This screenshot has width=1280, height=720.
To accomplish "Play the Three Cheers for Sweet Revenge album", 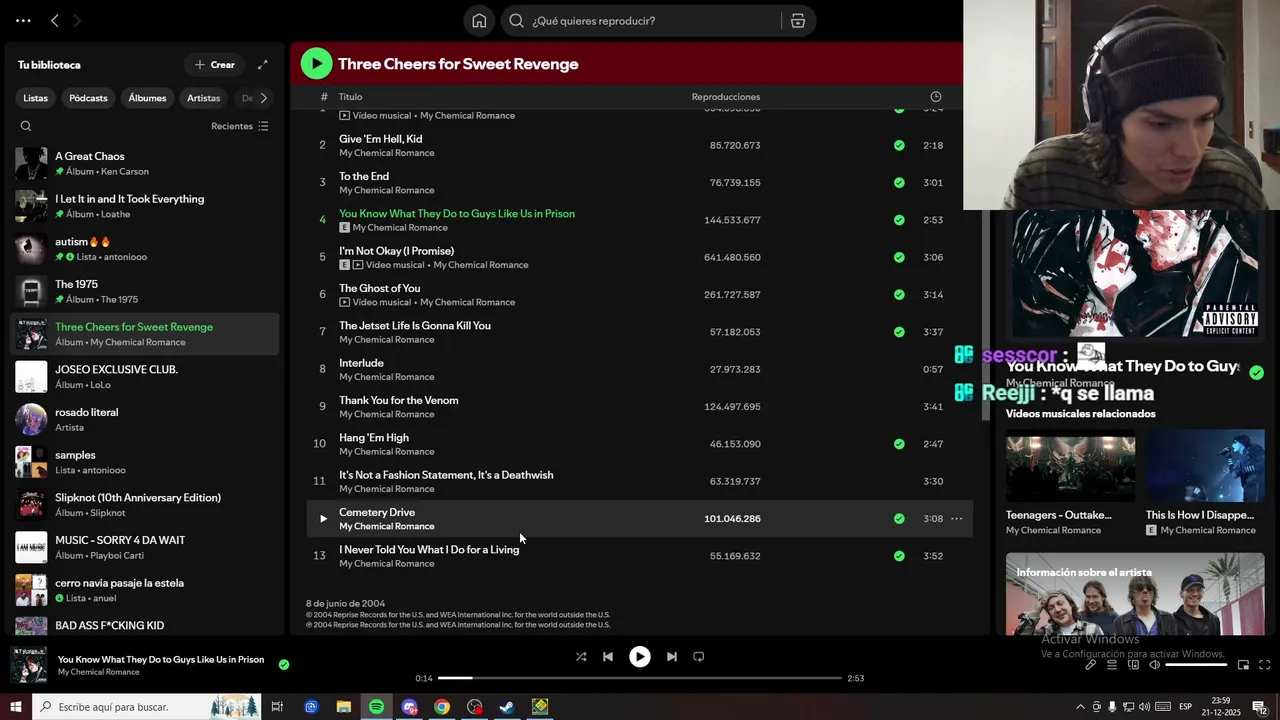I will pyautogui.click(x=316, y=64).
